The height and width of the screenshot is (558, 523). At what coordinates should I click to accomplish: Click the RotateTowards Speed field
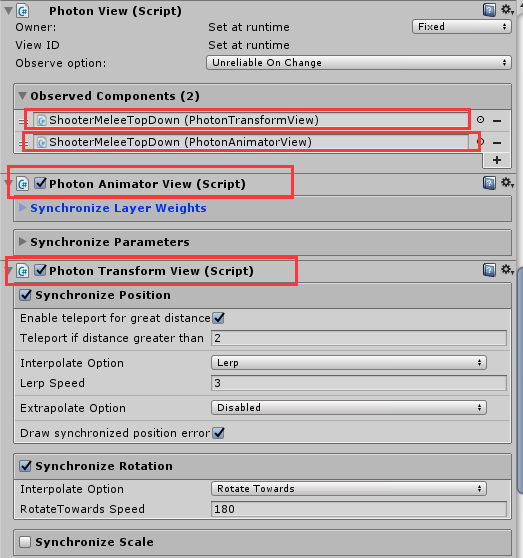[x=359, y=509]
